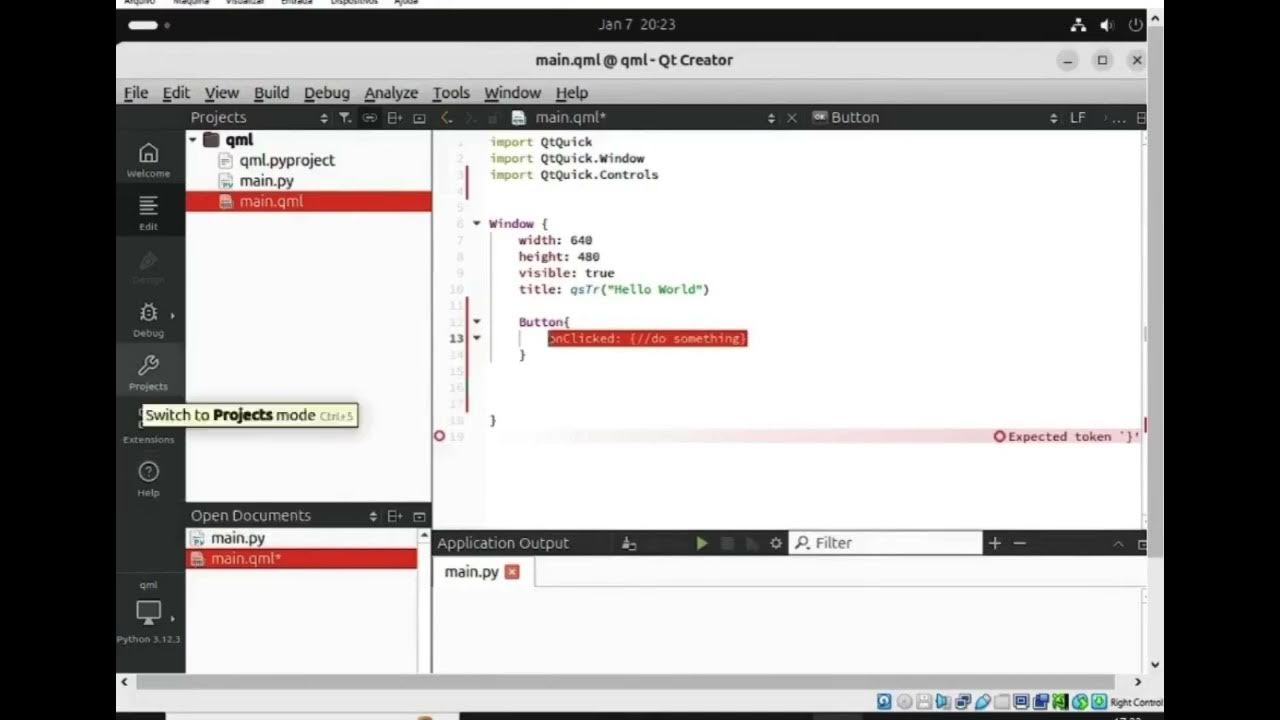Click the network icon in the system top bar
Viewport: 1280px width, 720px height.
[1078, 25]
